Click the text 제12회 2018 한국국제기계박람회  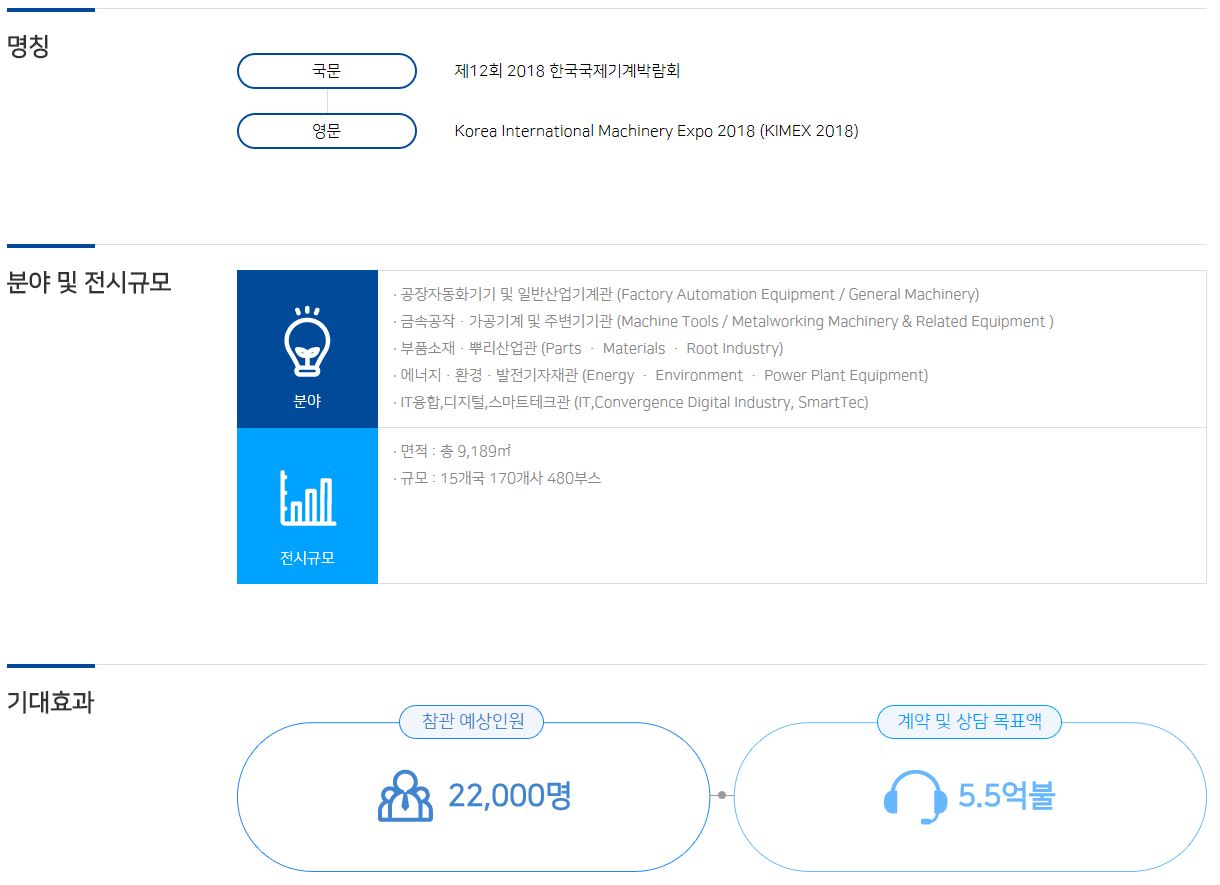[x=567, y=71]
